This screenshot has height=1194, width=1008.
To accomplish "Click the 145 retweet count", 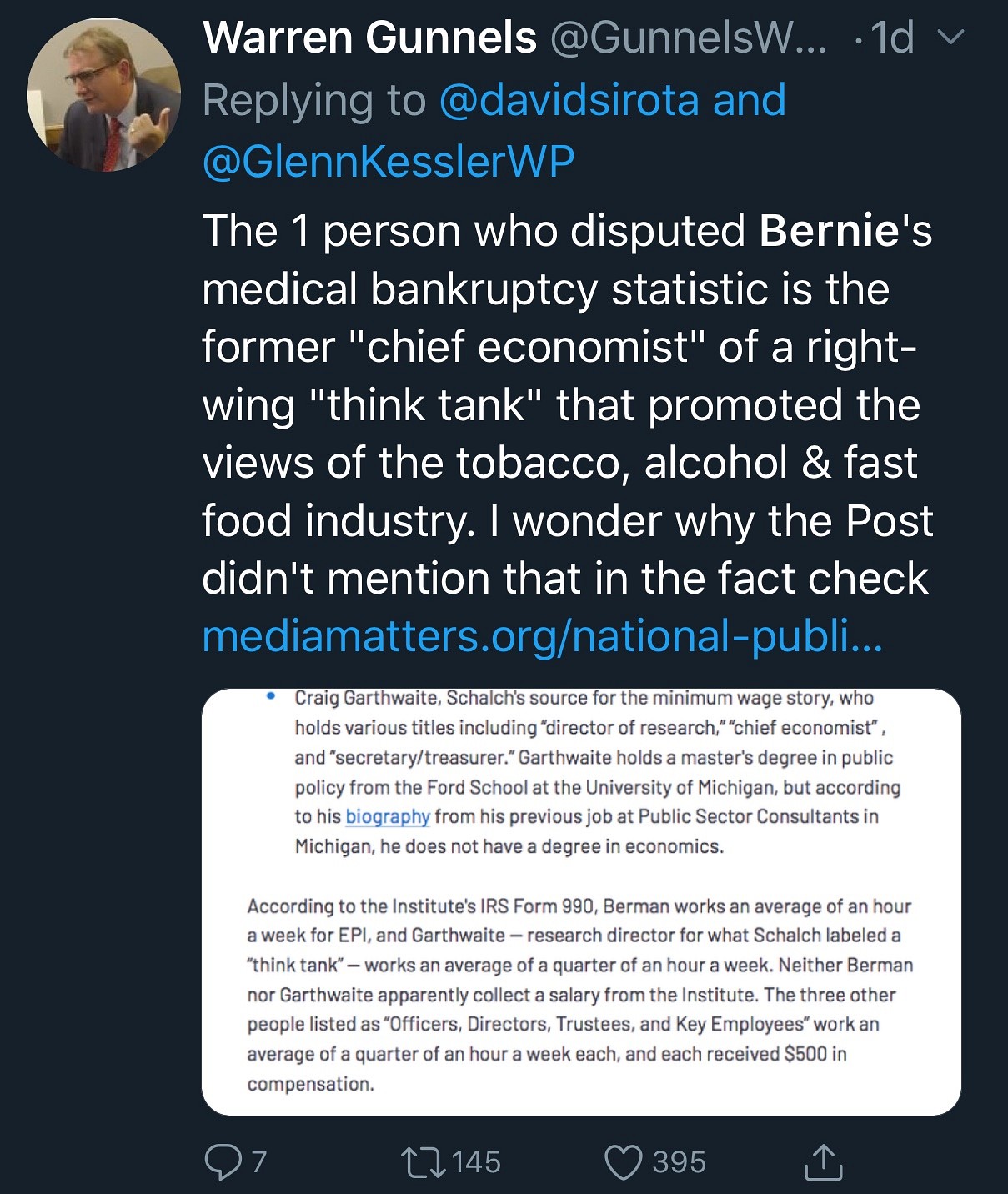I will pos(476,1161).
